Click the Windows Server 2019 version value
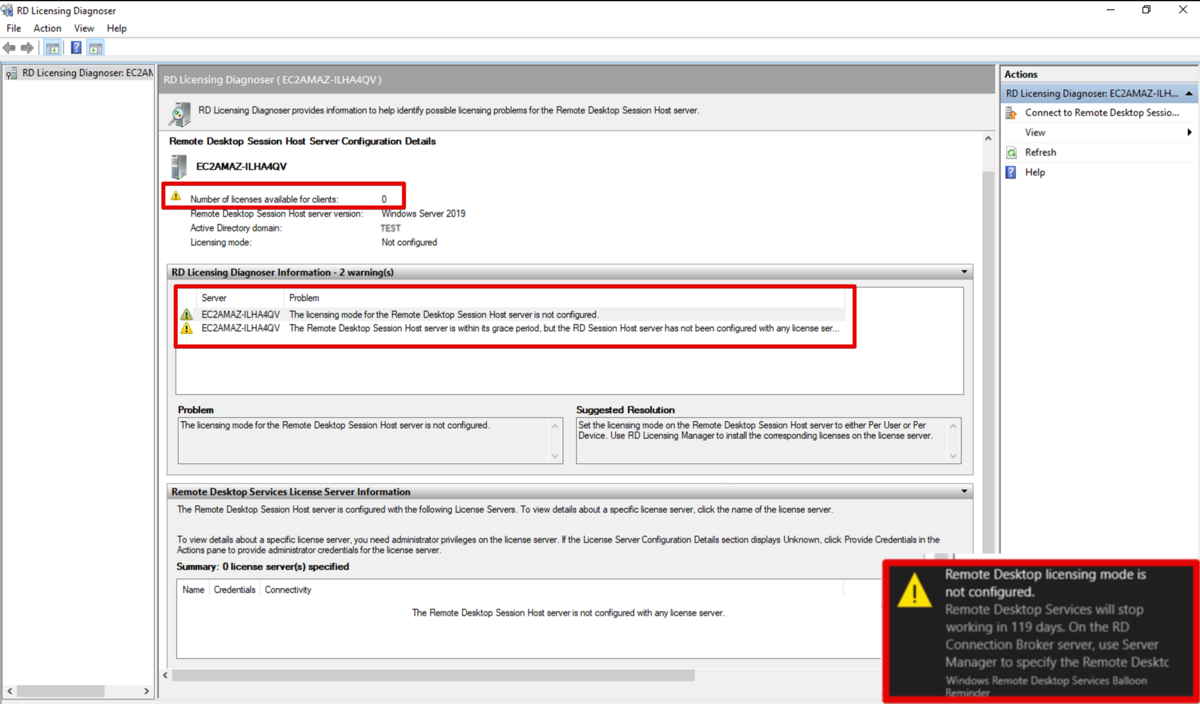 point(423,214)
